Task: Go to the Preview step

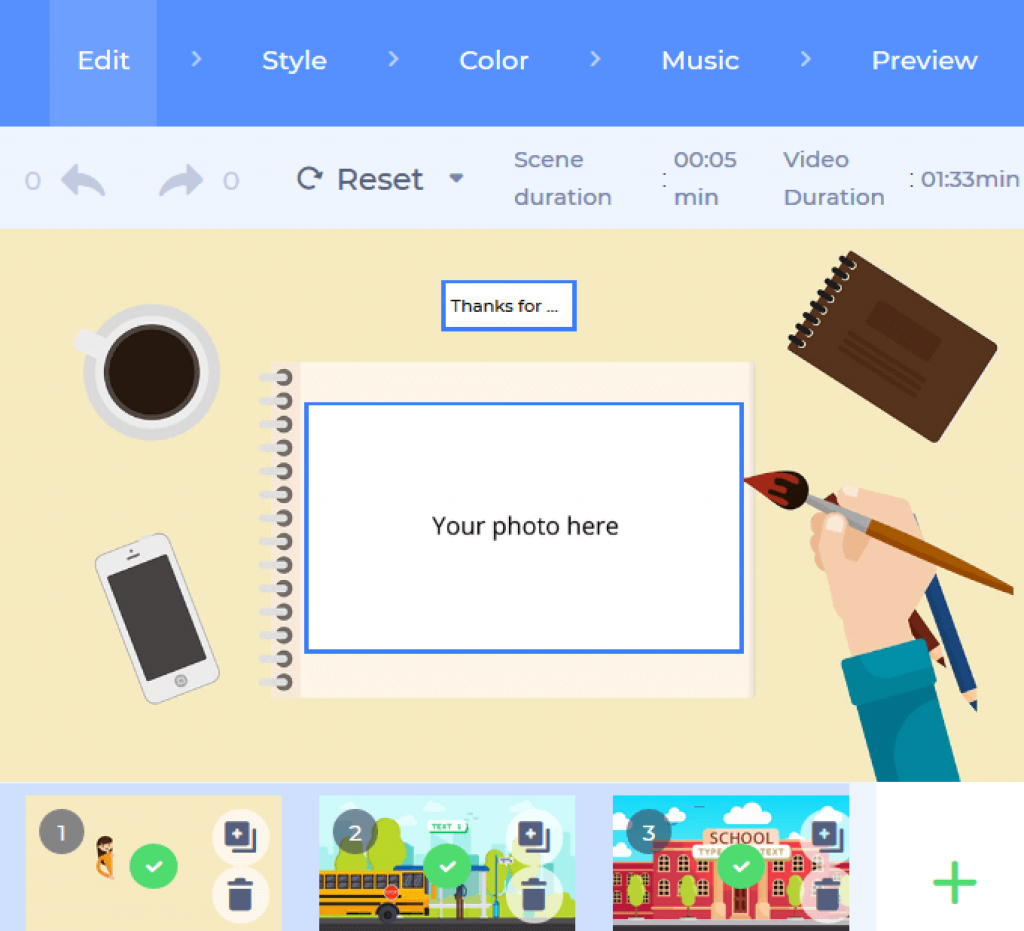Action: tap(924, 61)
